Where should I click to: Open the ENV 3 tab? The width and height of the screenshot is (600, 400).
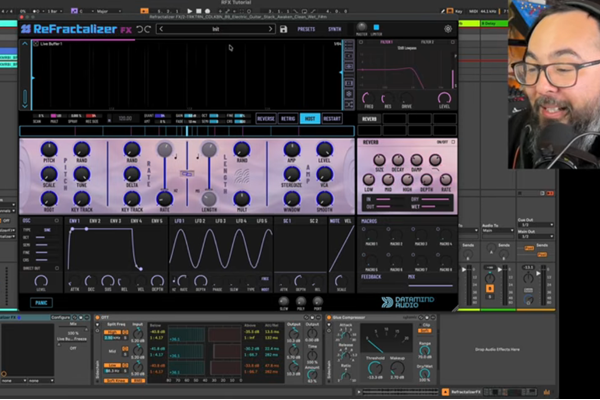116,221
